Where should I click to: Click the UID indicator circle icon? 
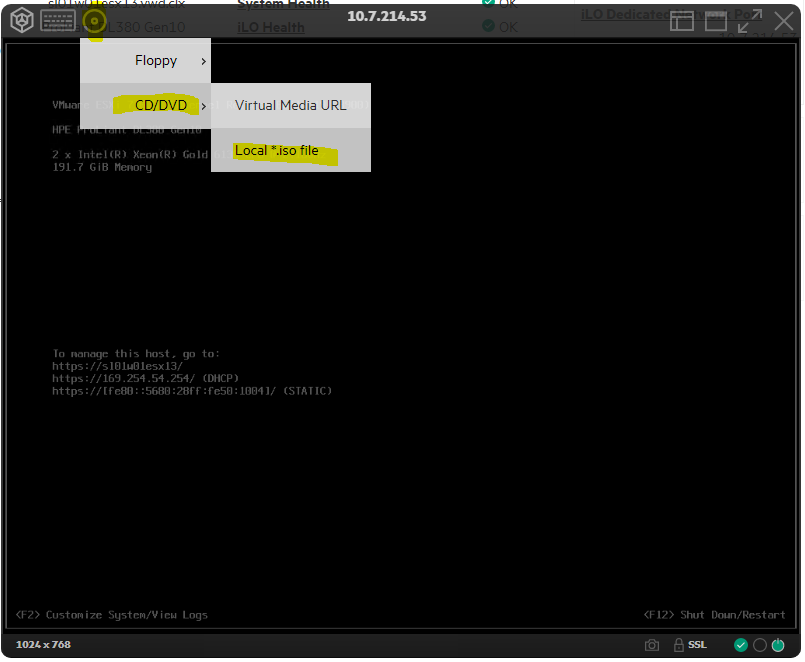click(x=760, y=645)
